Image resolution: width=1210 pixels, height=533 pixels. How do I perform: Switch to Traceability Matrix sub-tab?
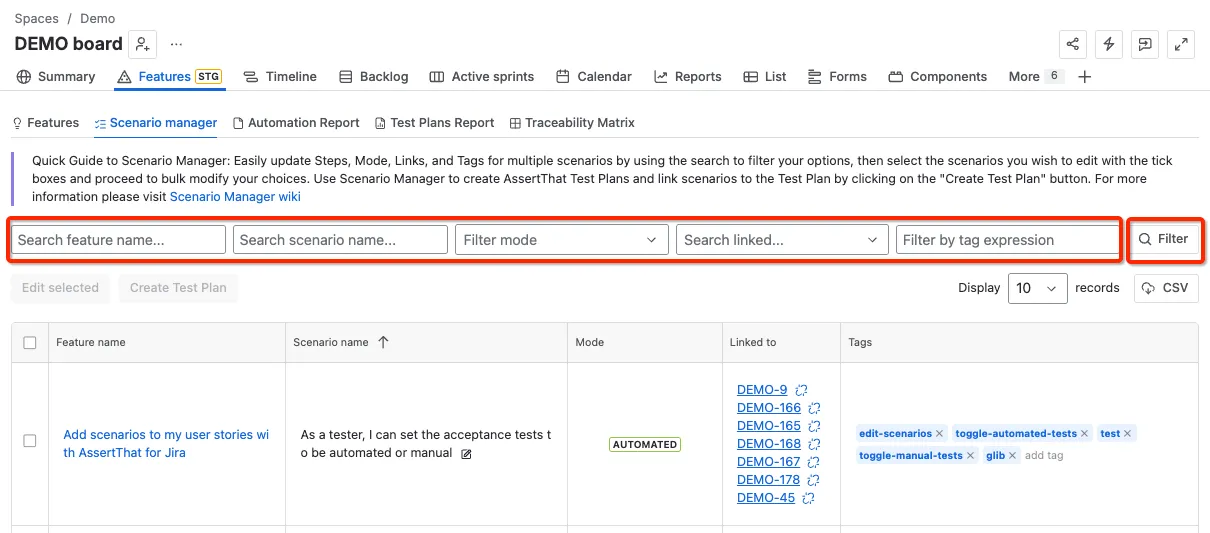(x=572, y=123)
